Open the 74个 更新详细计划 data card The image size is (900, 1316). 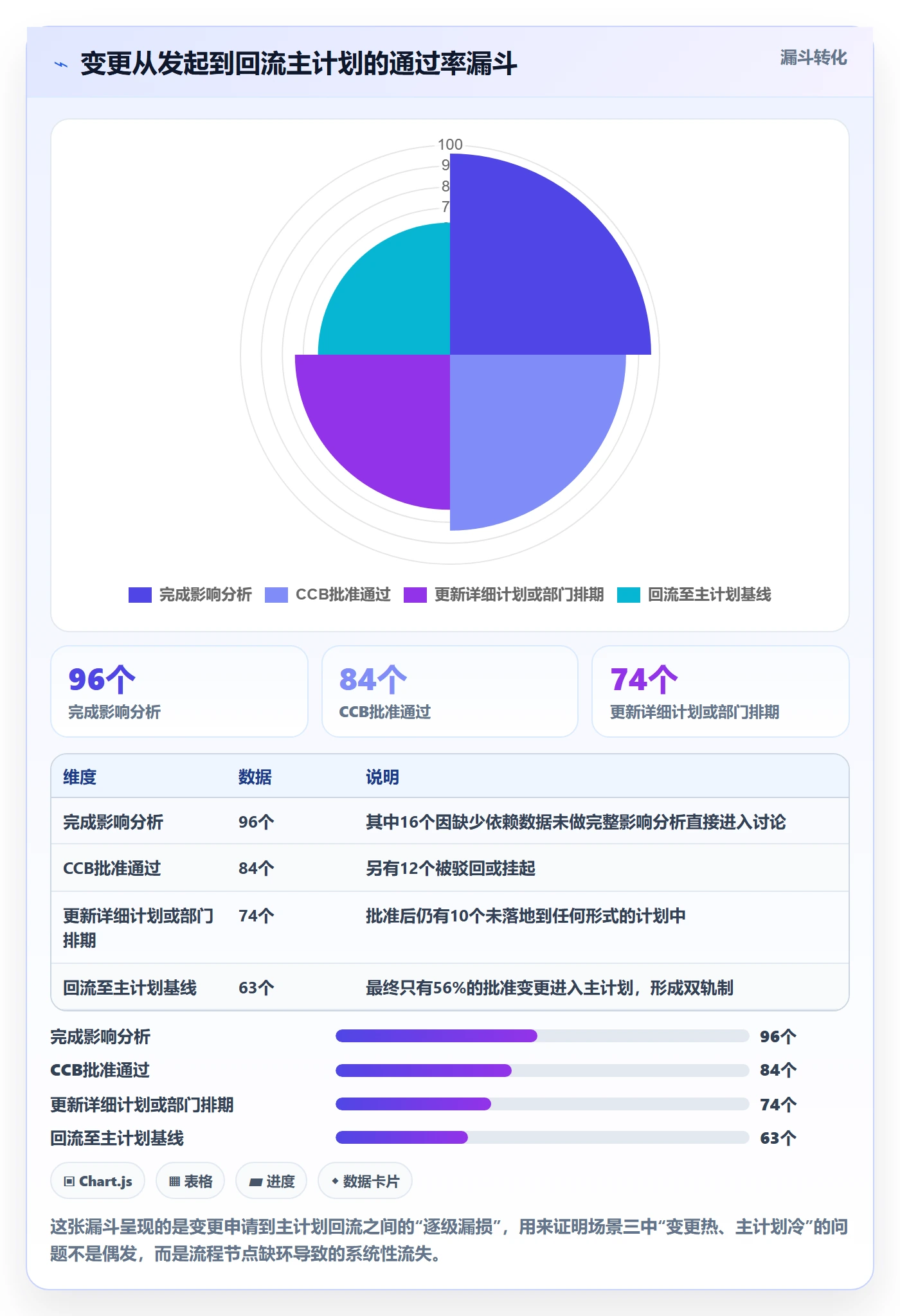pos(721,691)
